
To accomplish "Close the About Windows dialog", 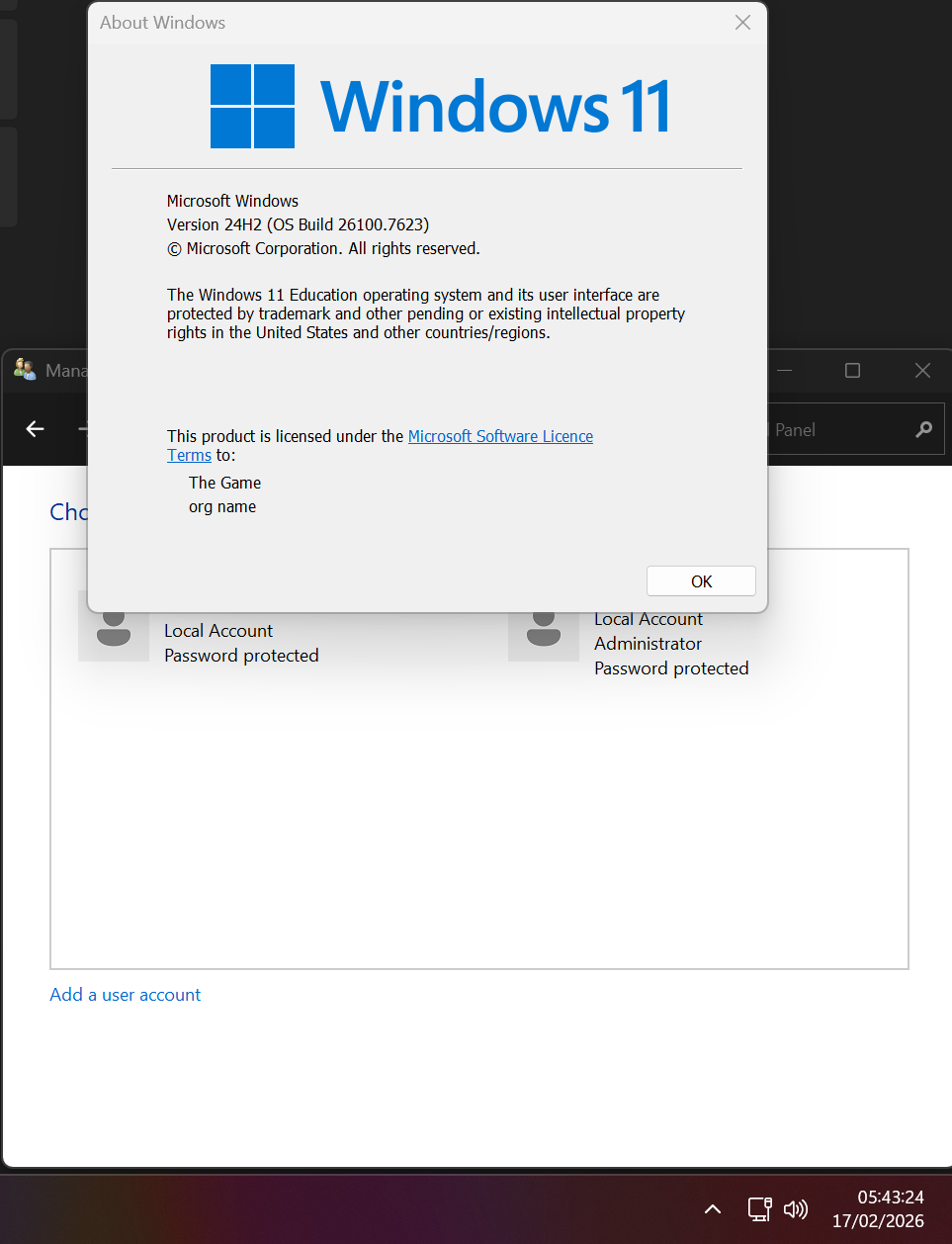I will pyautogui.click(x=742, y=22).
